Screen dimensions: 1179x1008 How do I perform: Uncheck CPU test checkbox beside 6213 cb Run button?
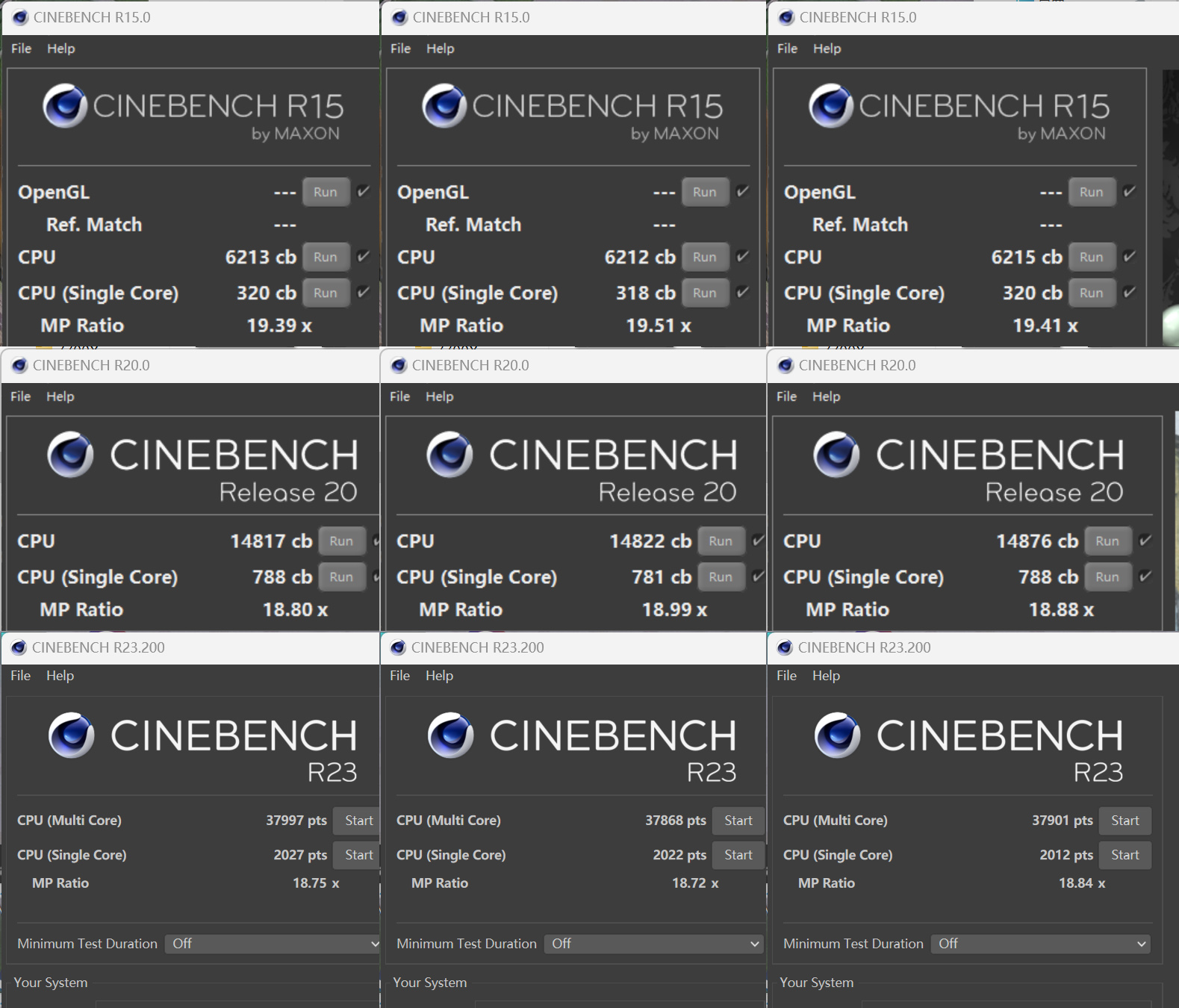pyautogui.click(x=364, y=257)
